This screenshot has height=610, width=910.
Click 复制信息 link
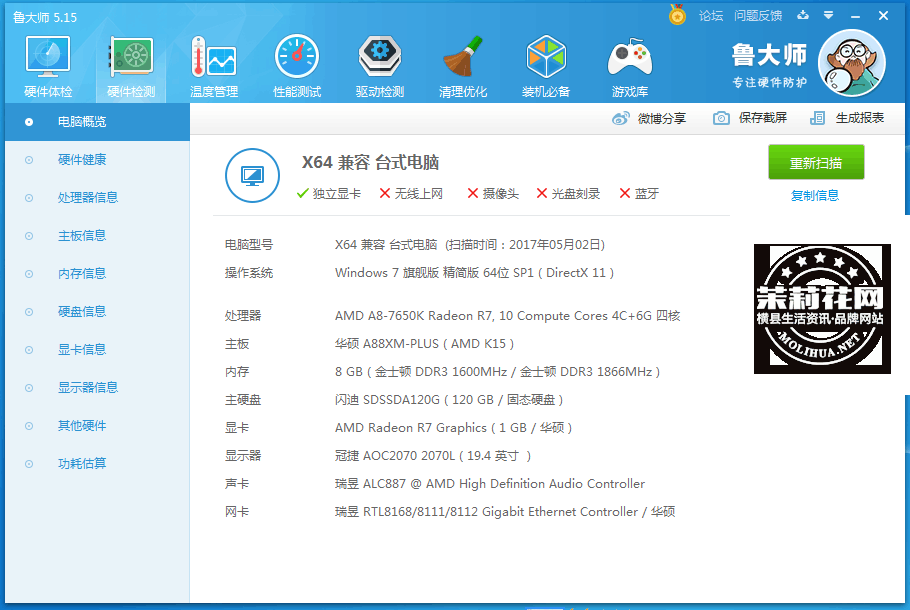click(x=815, y=196)
